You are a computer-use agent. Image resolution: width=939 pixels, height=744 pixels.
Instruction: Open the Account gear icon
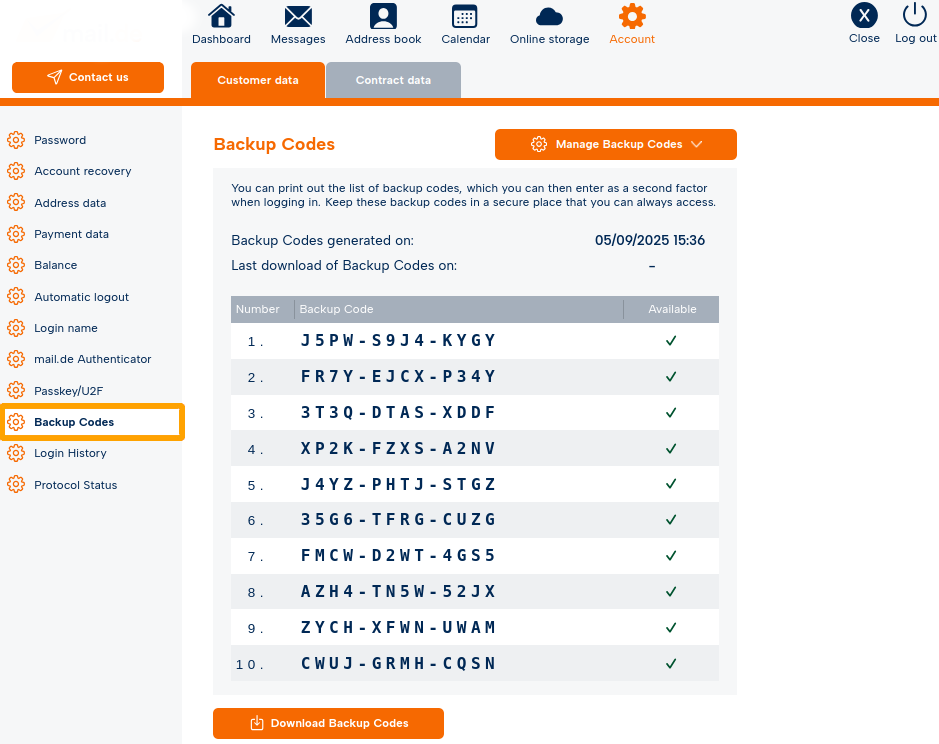pos(632,16)
